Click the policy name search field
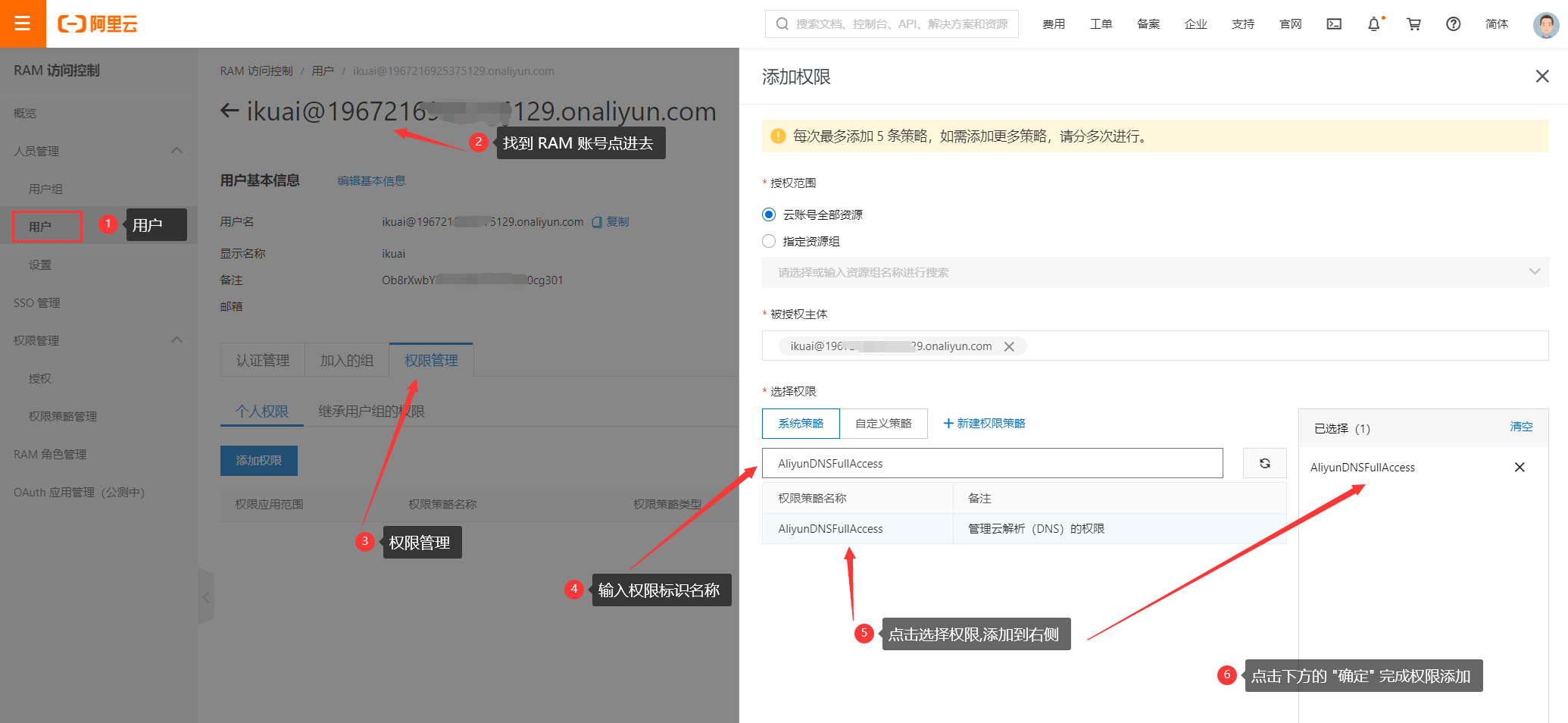 pyautogui.click(x=992, y=463)
